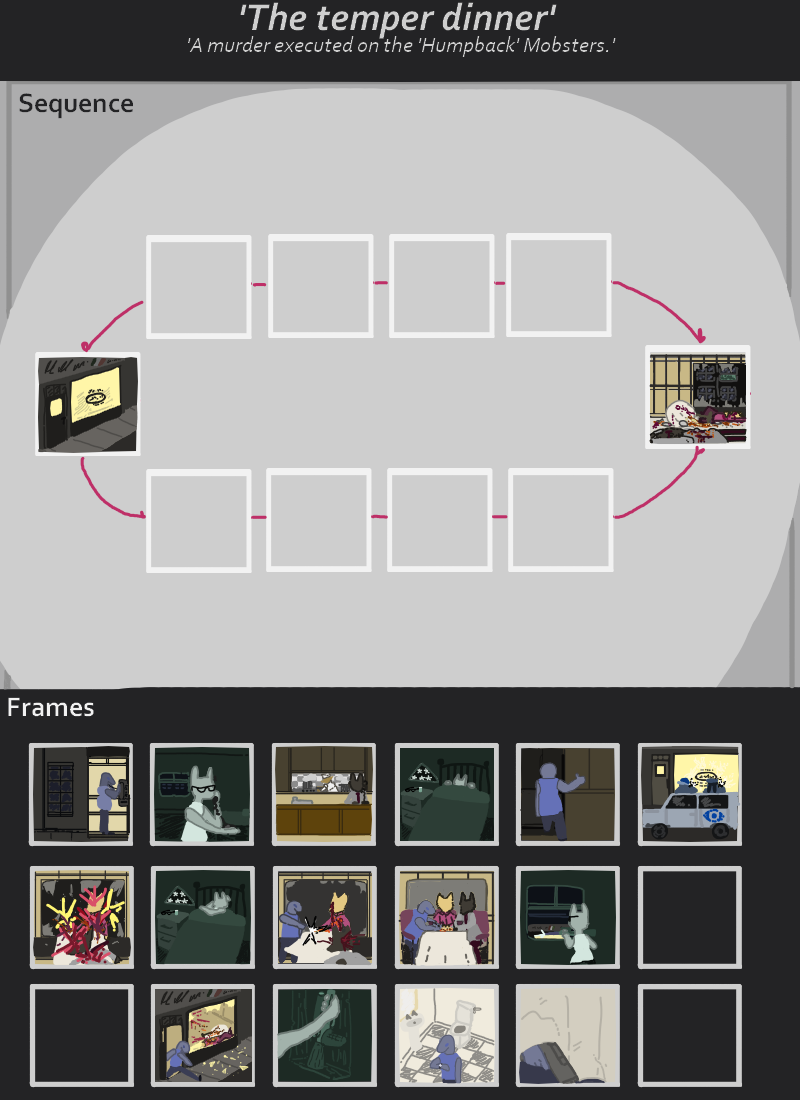Select the red and yellow explosion frame

[x=81, y=917]
